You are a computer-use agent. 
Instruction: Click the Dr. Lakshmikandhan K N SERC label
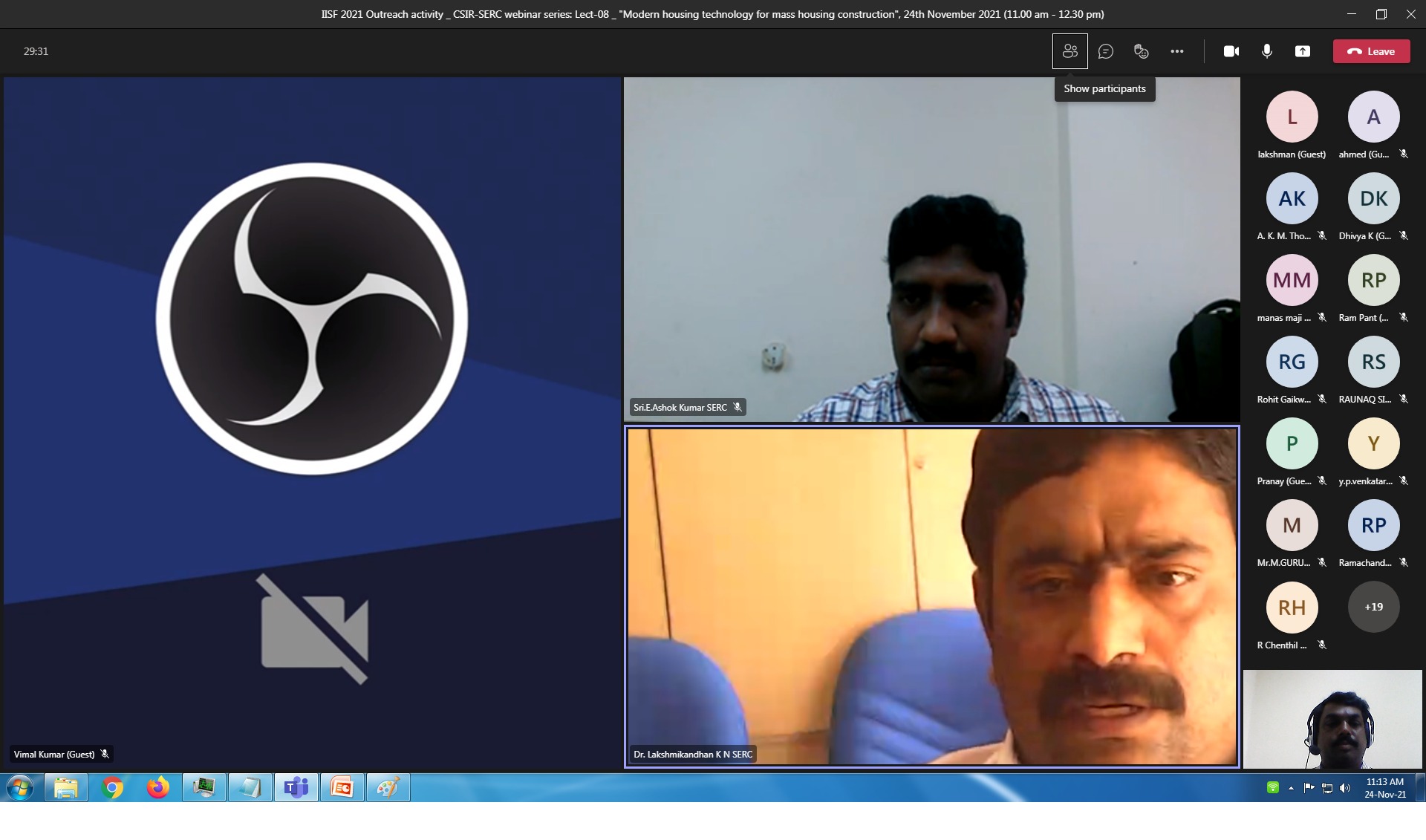pyautogui.click(x=693, y=754)
